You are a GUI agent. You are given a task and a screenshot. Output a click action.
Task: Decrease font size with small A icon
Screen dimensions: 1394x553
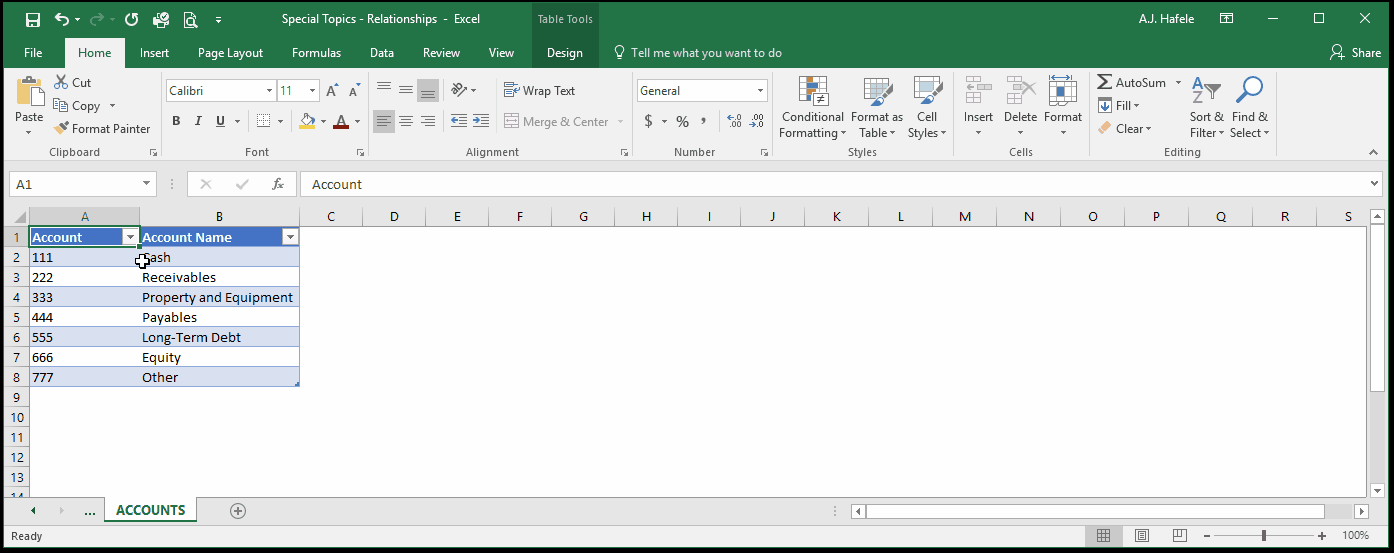coord(354,91)
